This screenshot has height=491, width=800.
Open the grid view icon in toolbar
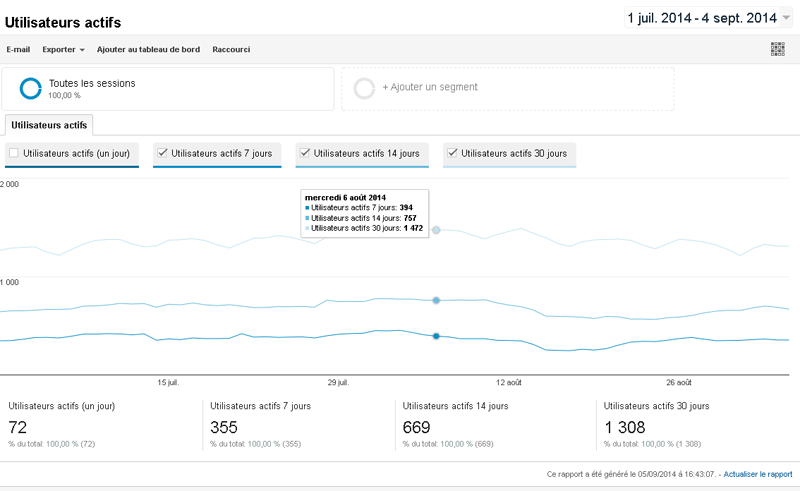(778, 49)
